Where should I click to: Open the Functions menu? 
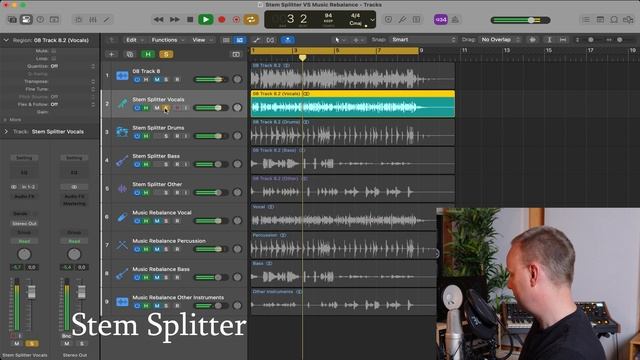[167, 40]
